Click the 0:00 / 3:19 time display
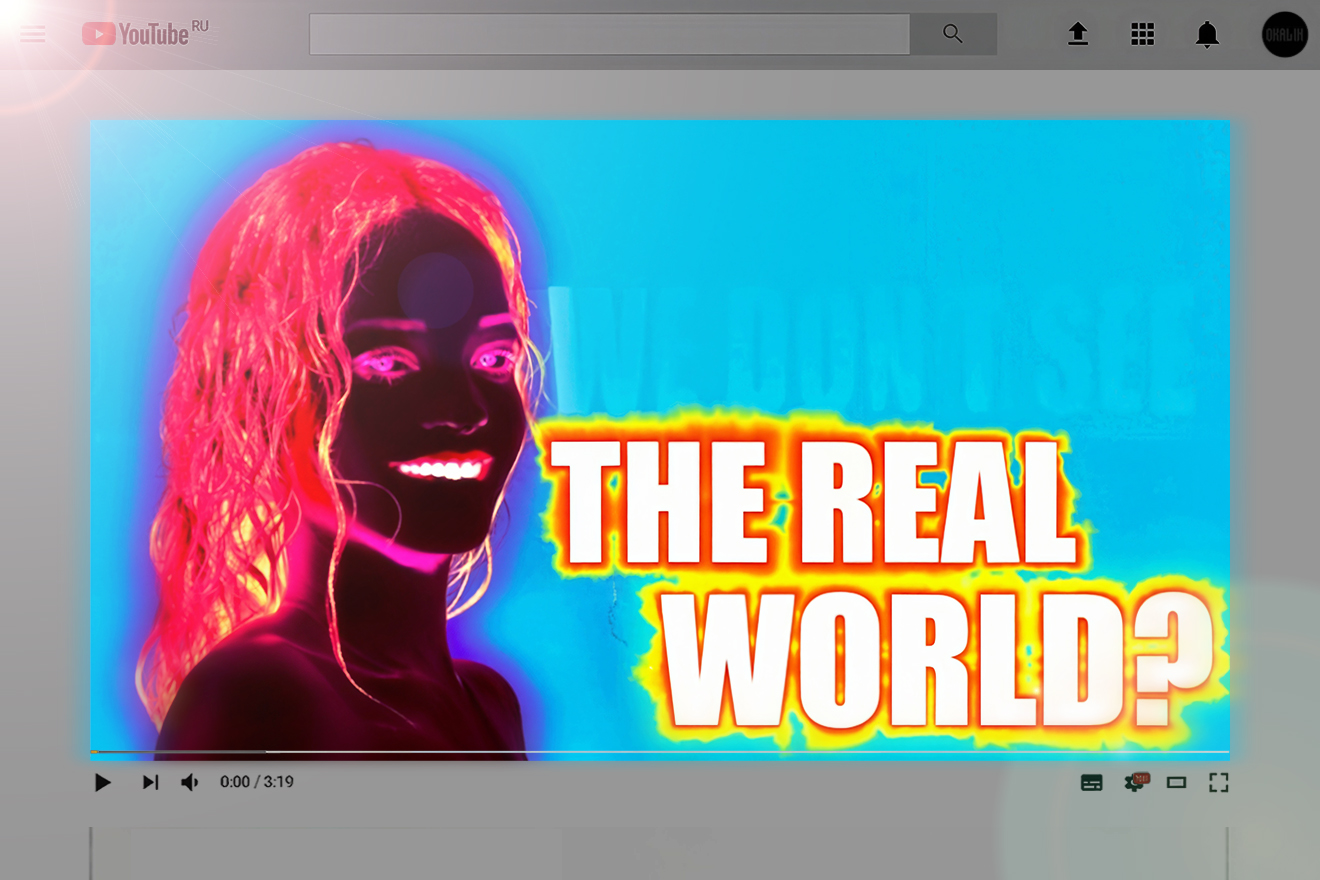The width and height of the screenshot is (1320, 880). [x=257, y=782]
